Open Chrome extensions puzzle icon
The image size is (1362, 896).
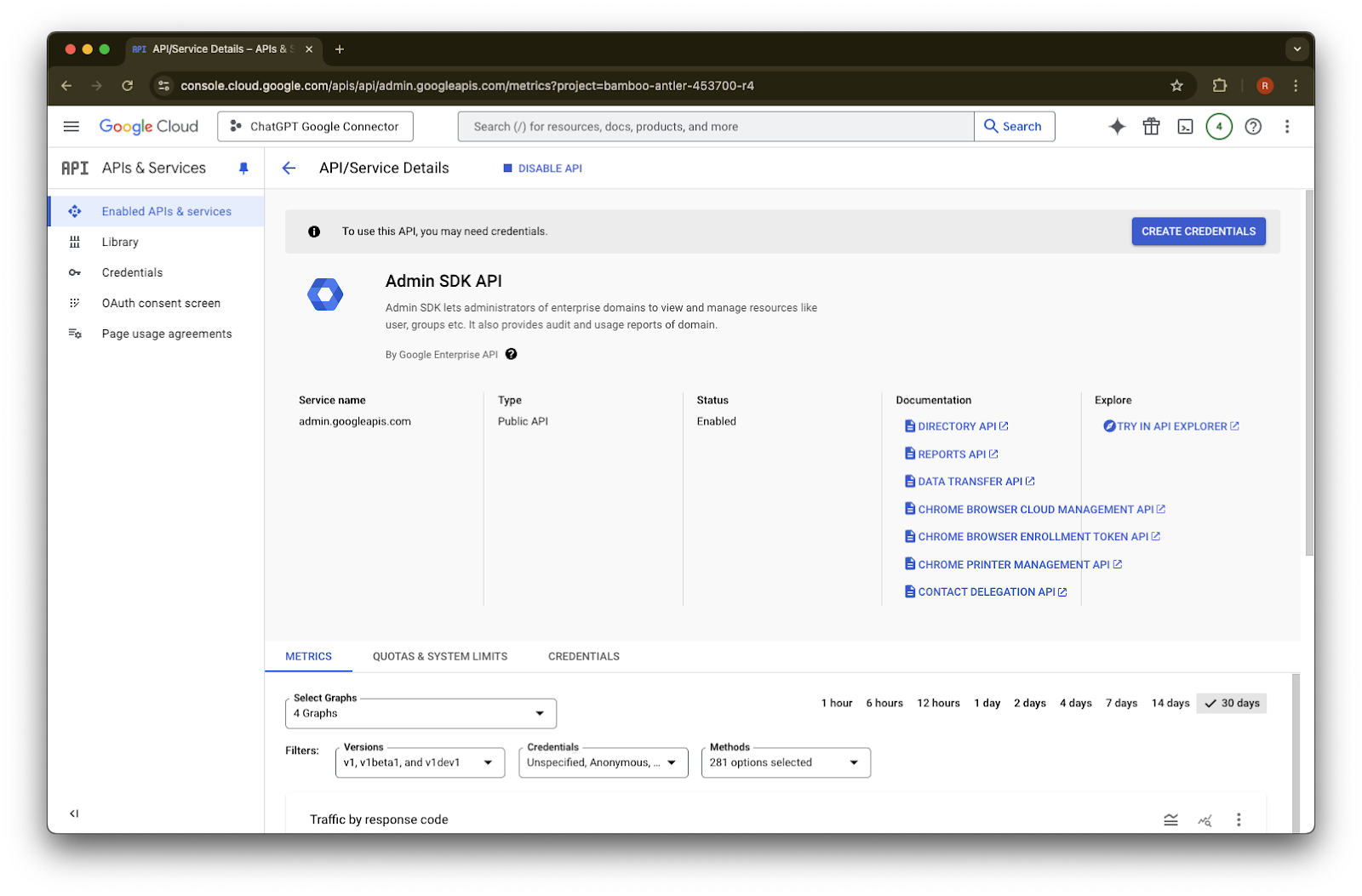pyautogui.click(x=1220, y=85)
